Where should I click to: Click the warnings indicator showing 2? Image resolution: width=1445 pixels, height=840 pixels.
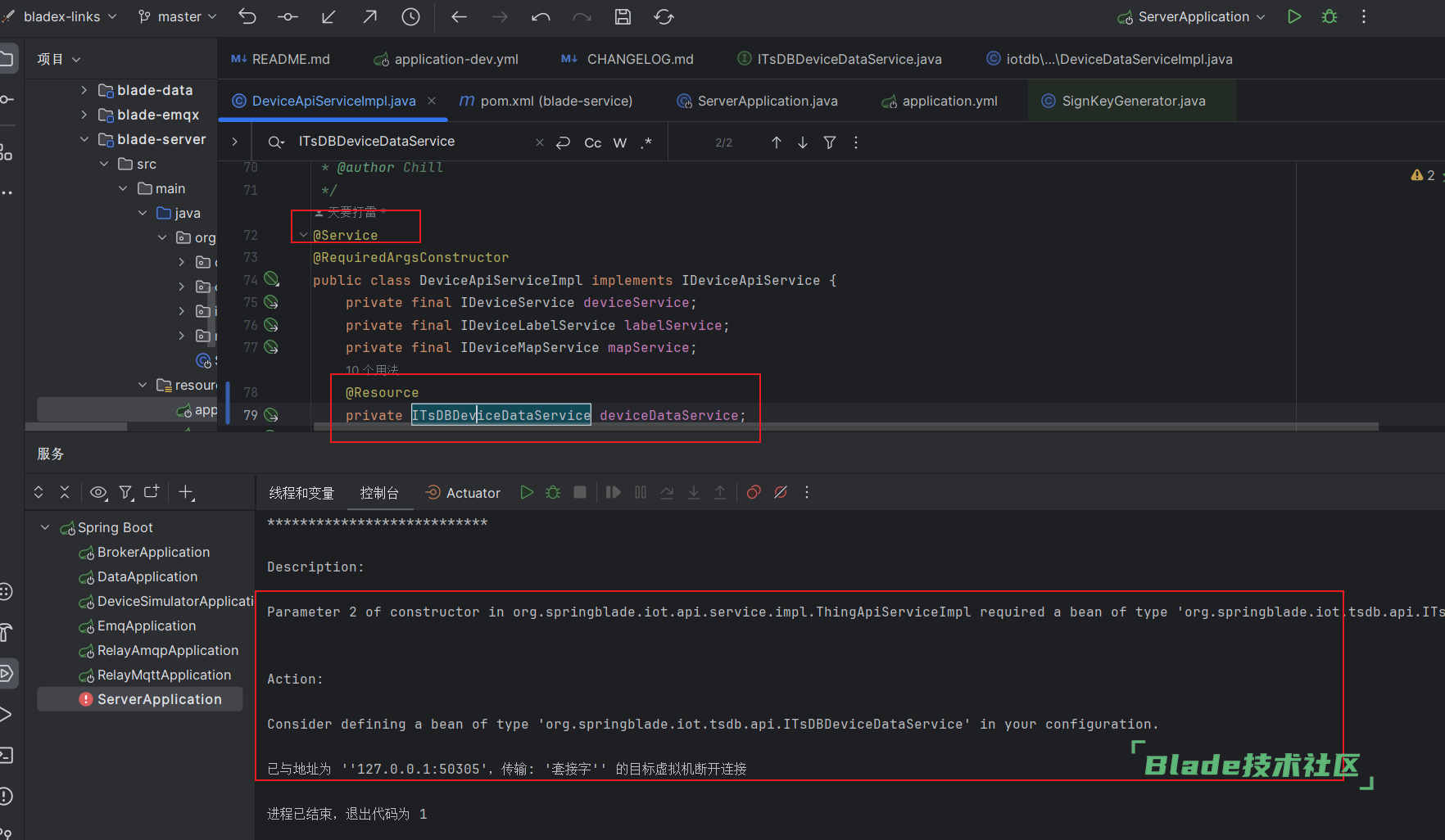click(1423, 175)
